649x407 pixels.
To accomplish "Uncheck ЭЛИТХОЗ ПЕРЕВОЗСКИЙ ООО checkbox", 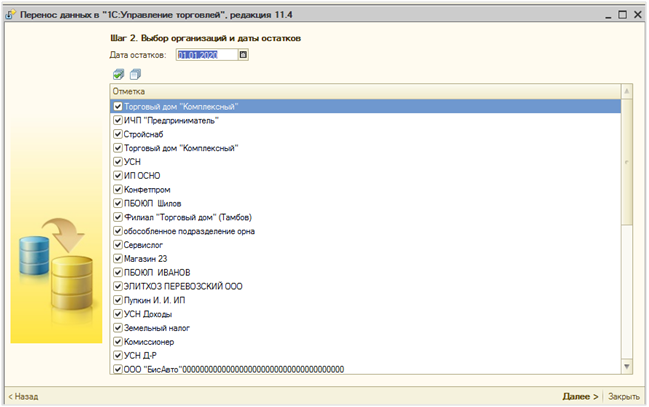I will click(118, 286).
